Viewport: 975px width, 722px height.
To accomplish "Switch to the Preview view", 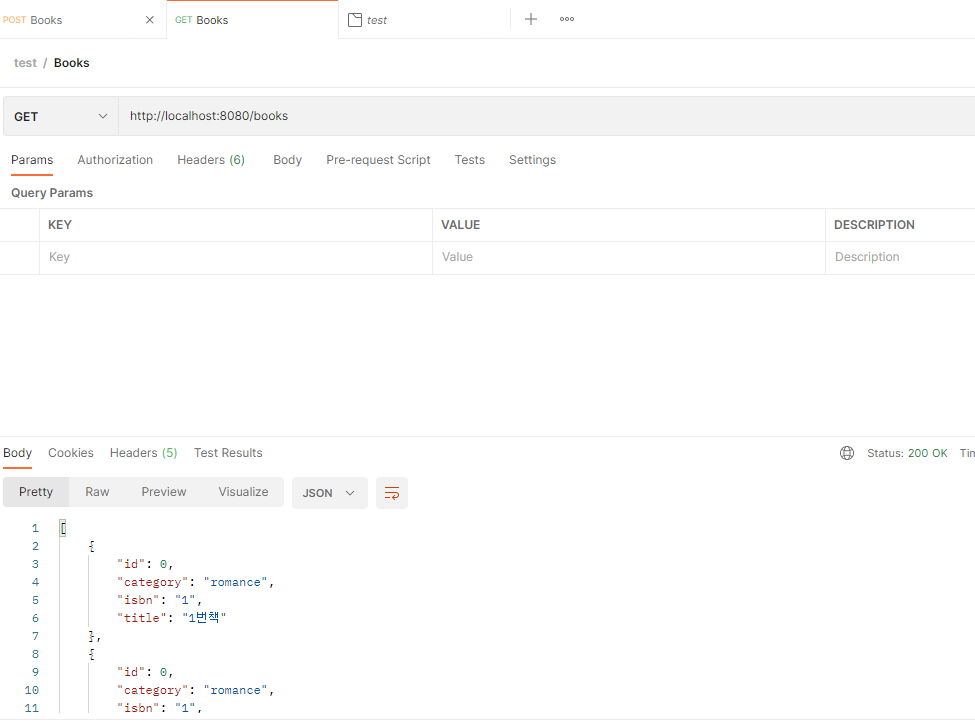I will point(164,492).
